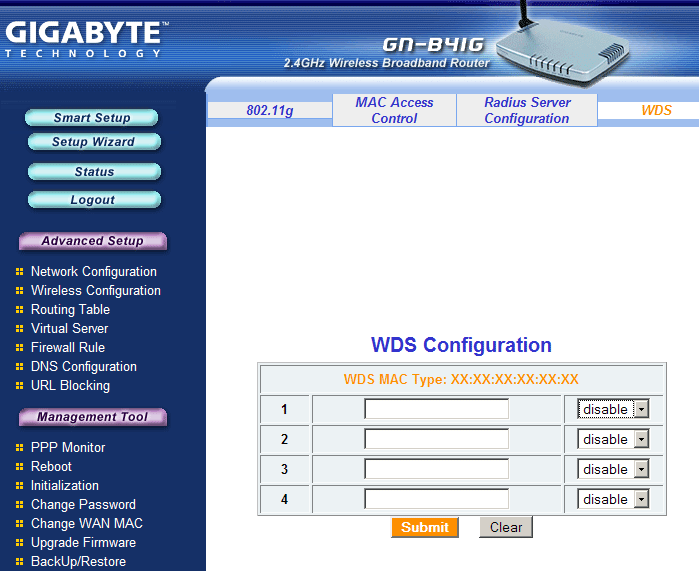
Task: Click the yellow bullet icon beside Change Password
Action: click(x=19, y=505)
